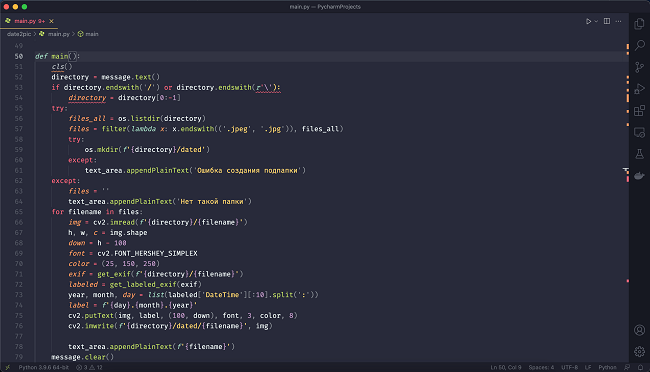This screenshot has height=372, width=650.
Task: Choose the Python 3.9.6 64-bit interpreter
Action: tap(44, 367)
